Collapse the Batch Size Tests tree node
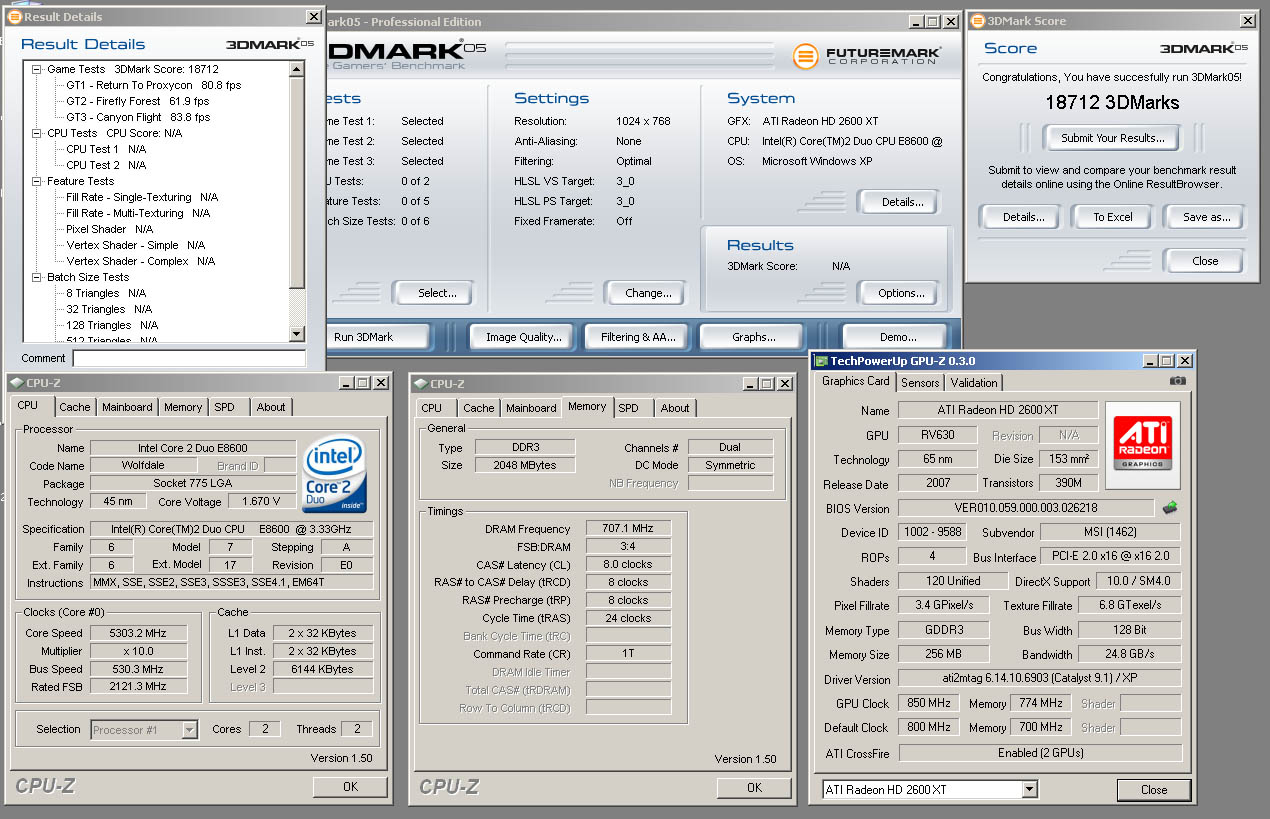 (37, 277)
